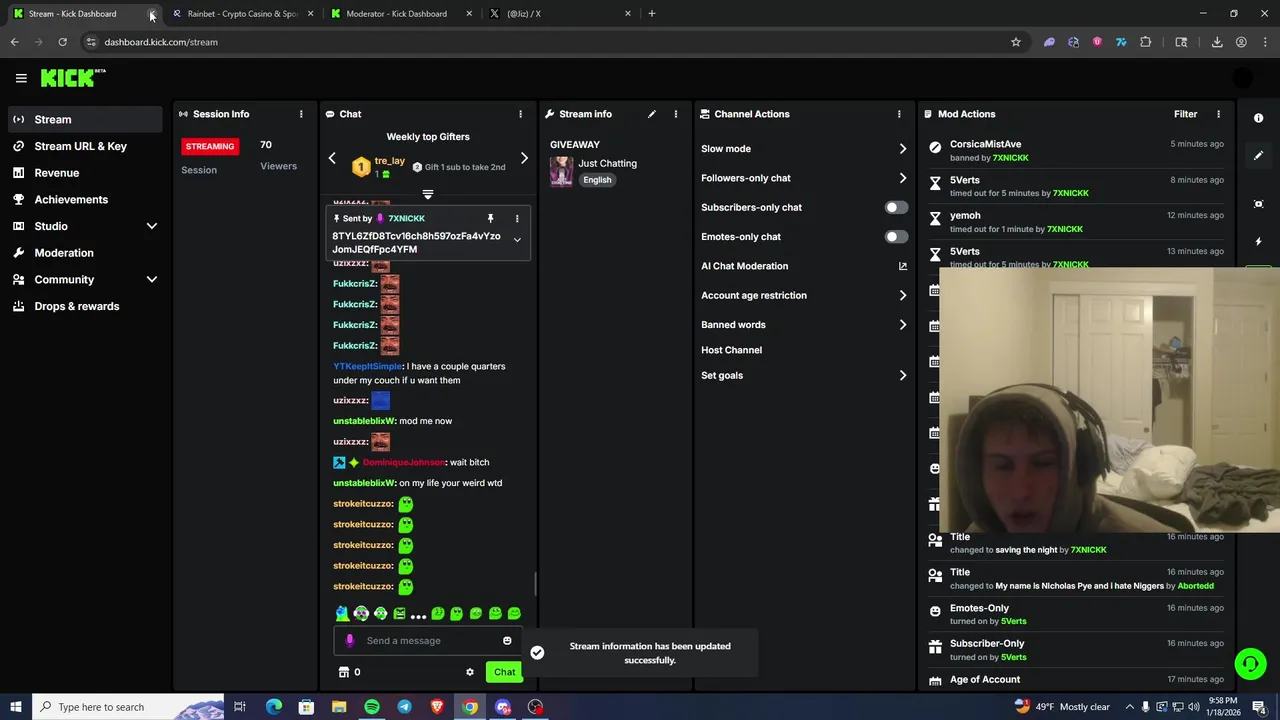Reload the page
The height and width of the screenshot is (720, 1280).
coord(62,42)
